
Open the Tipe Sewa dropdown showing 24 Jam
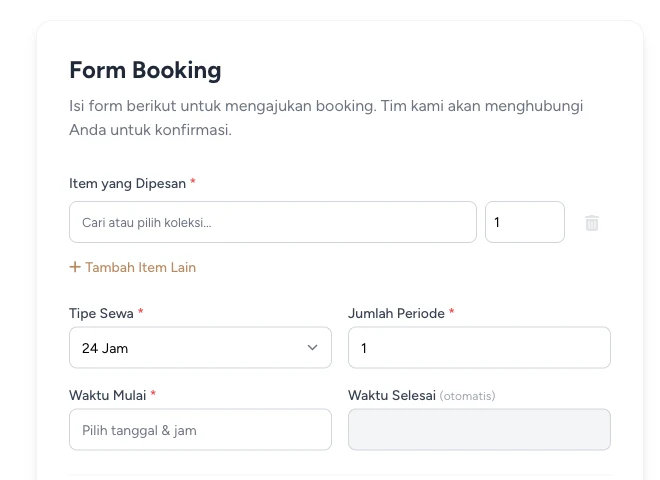200,348
